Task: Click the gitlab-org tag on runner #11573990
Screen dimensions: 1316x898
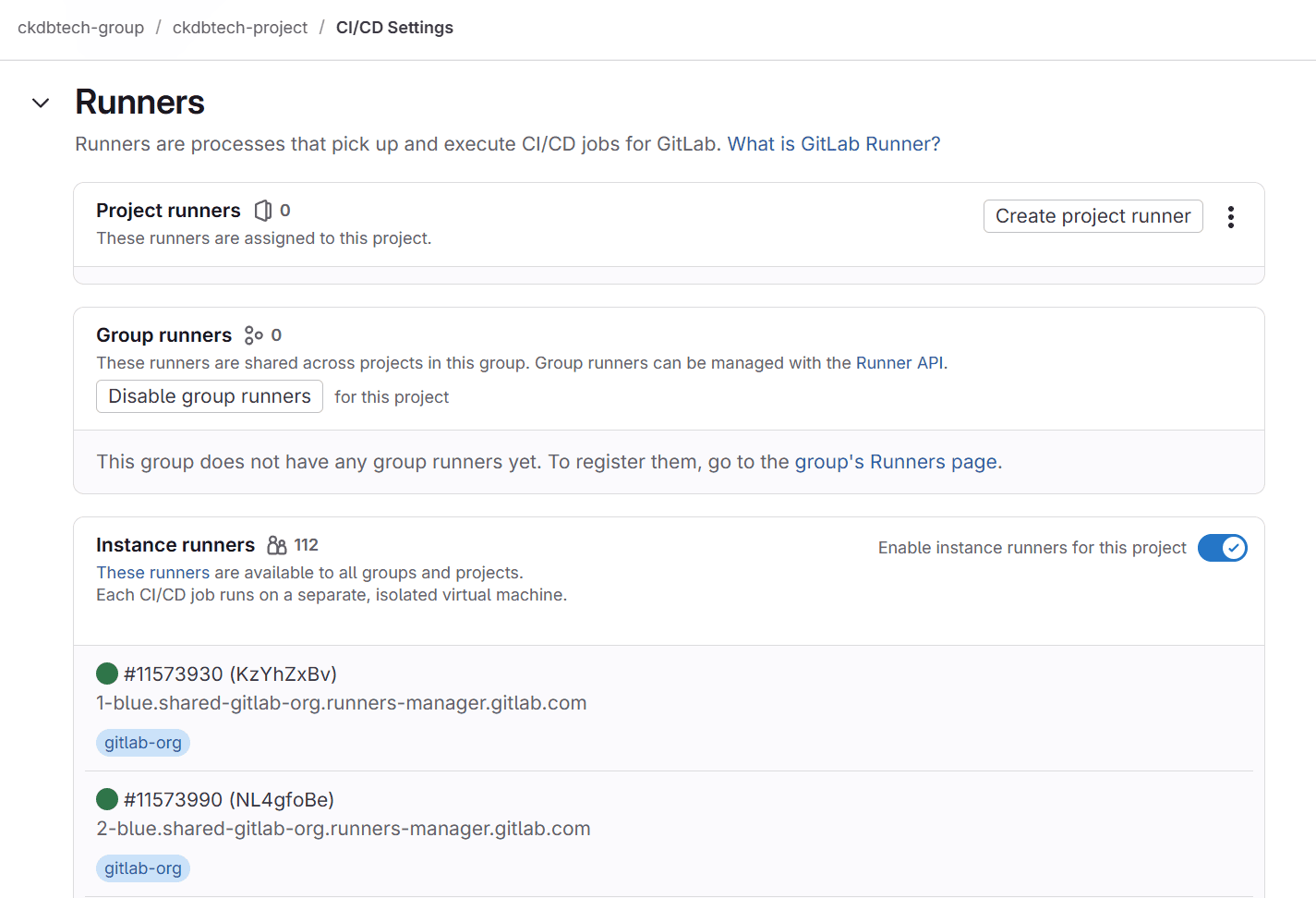Action: pyautogui.click(x=142, y=868)
